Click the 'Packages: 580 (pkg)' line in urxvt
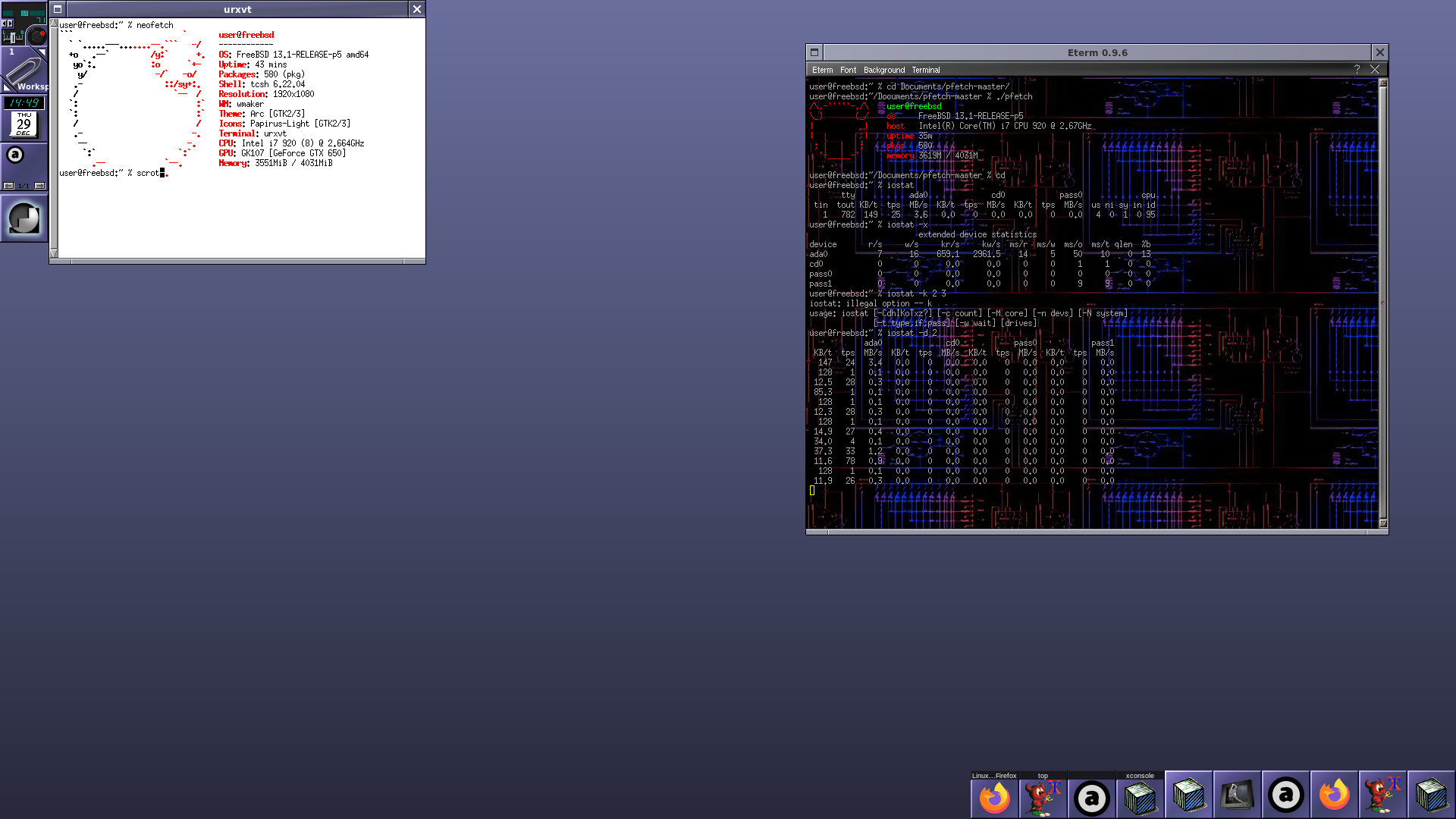The image size is (1456, 819). (262, 74)
